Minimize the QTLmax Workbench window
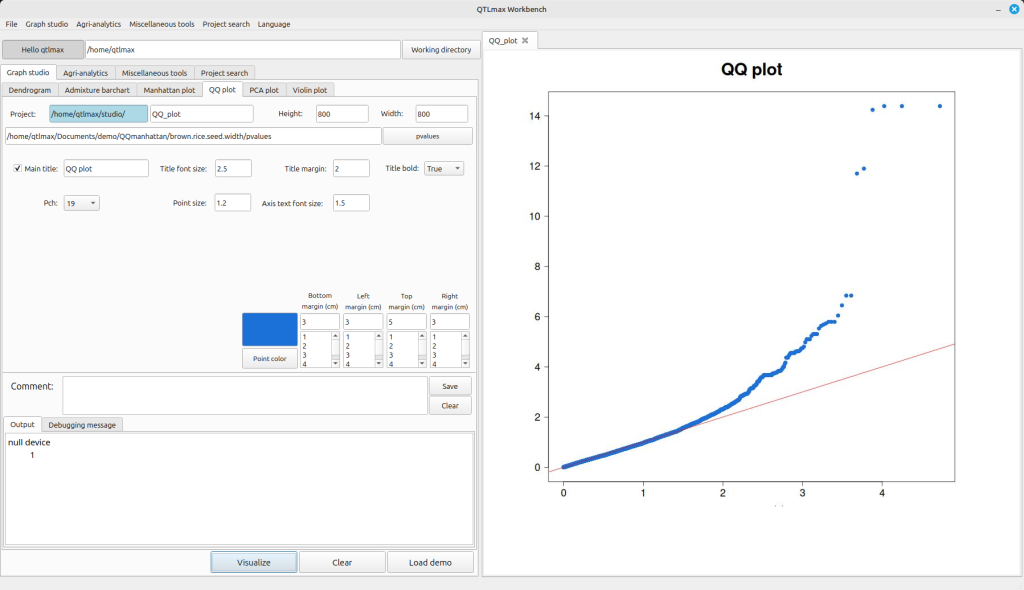 [997, 9]
